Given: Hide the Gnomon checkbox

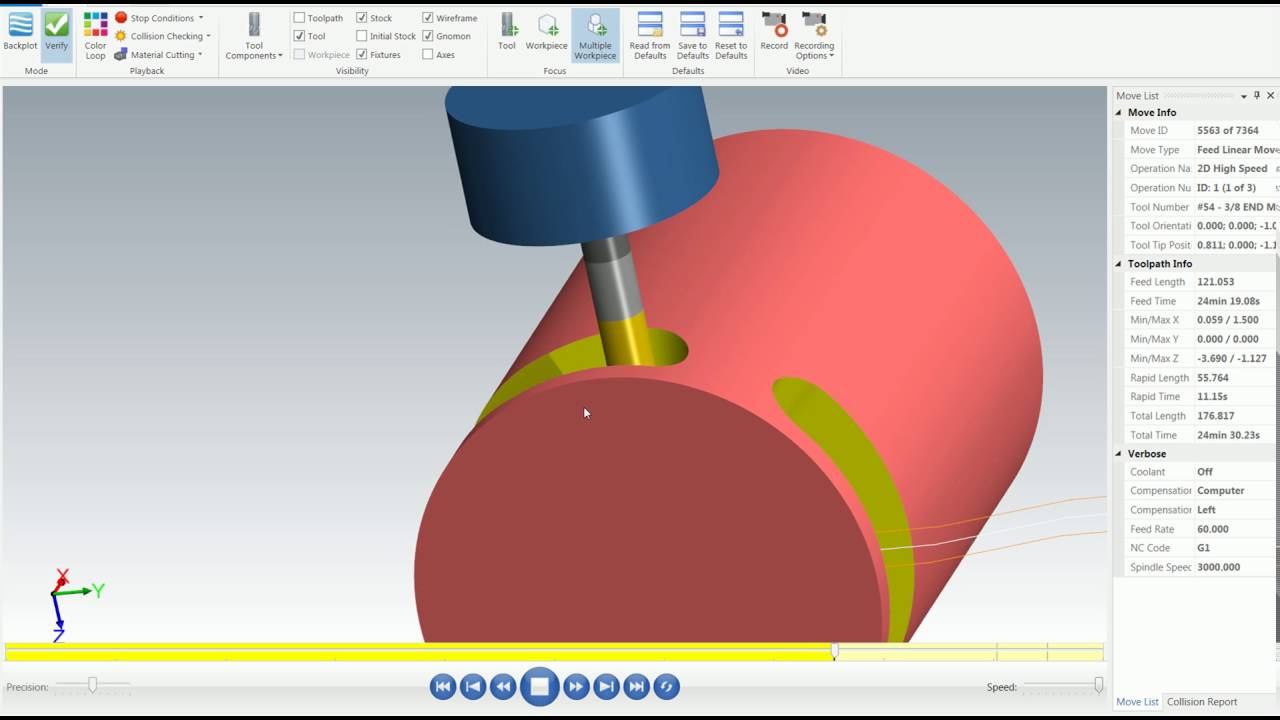Looking at the screenshot, I should tap(428, 36).
